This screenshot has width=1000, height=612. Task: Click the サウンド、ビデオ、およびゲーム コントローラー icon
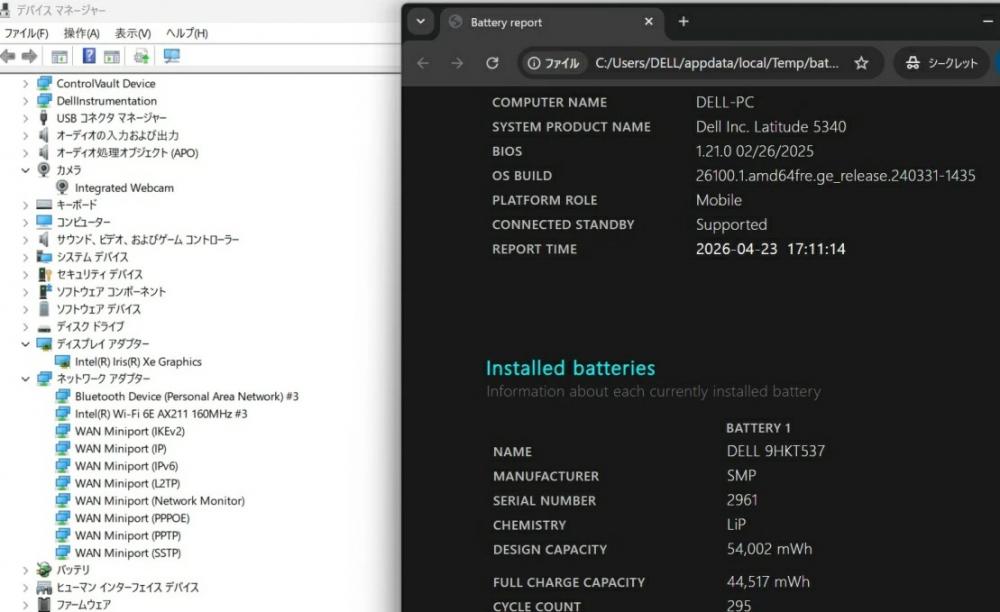[43, 240]
